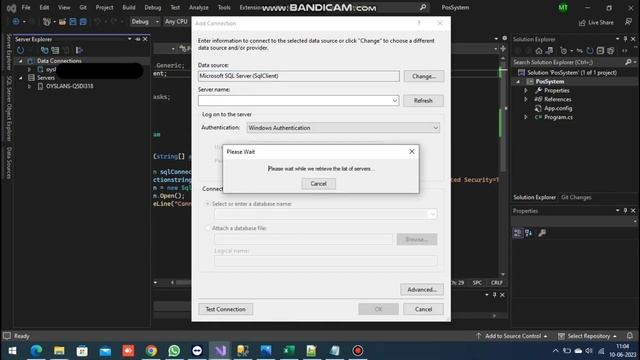This screenshot has height=360, width=640.
Task: Click the Add Connection help question mark
Action: 419,23
